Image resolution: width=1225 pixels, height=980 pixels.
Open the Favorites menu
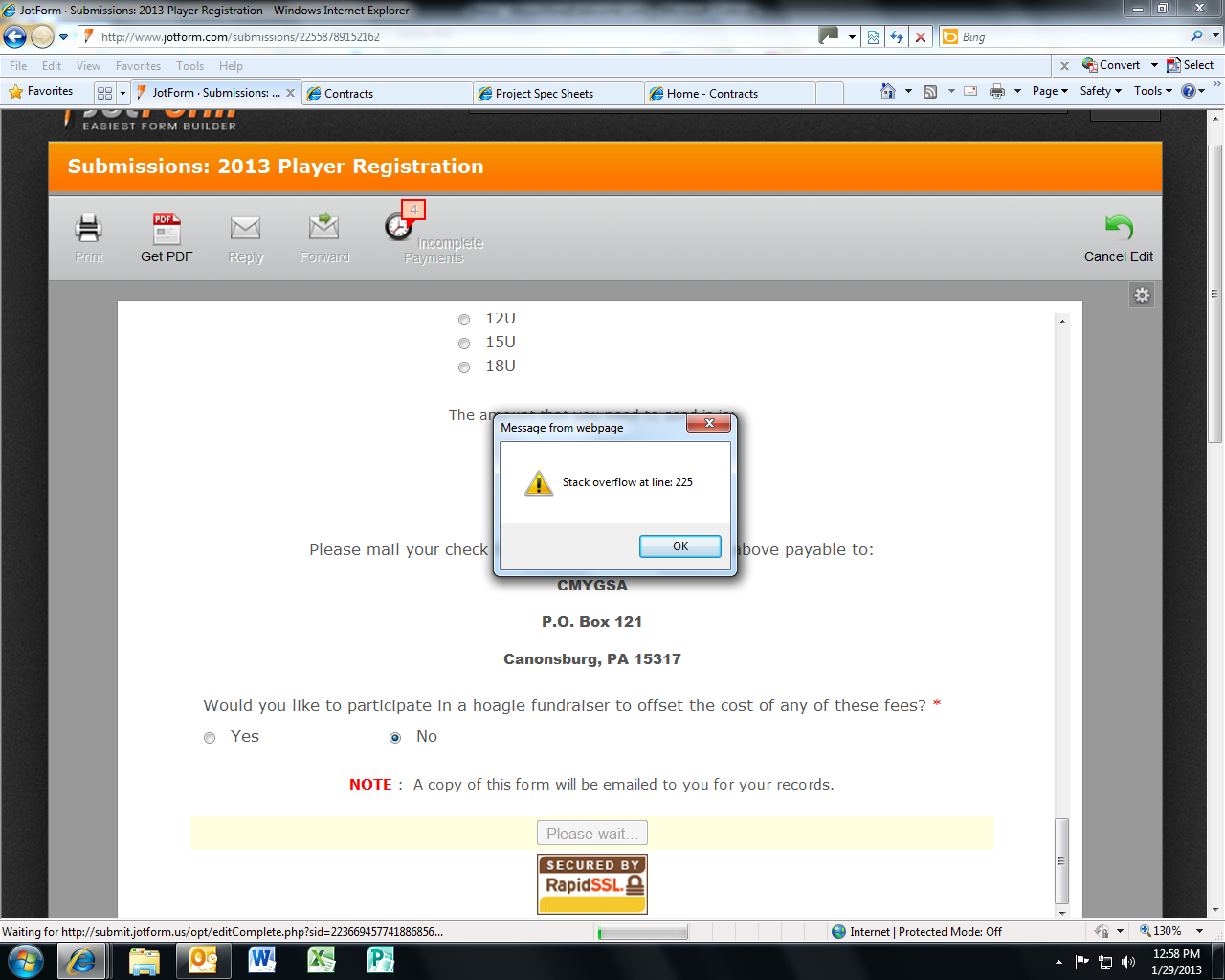(x=138, y=66)
